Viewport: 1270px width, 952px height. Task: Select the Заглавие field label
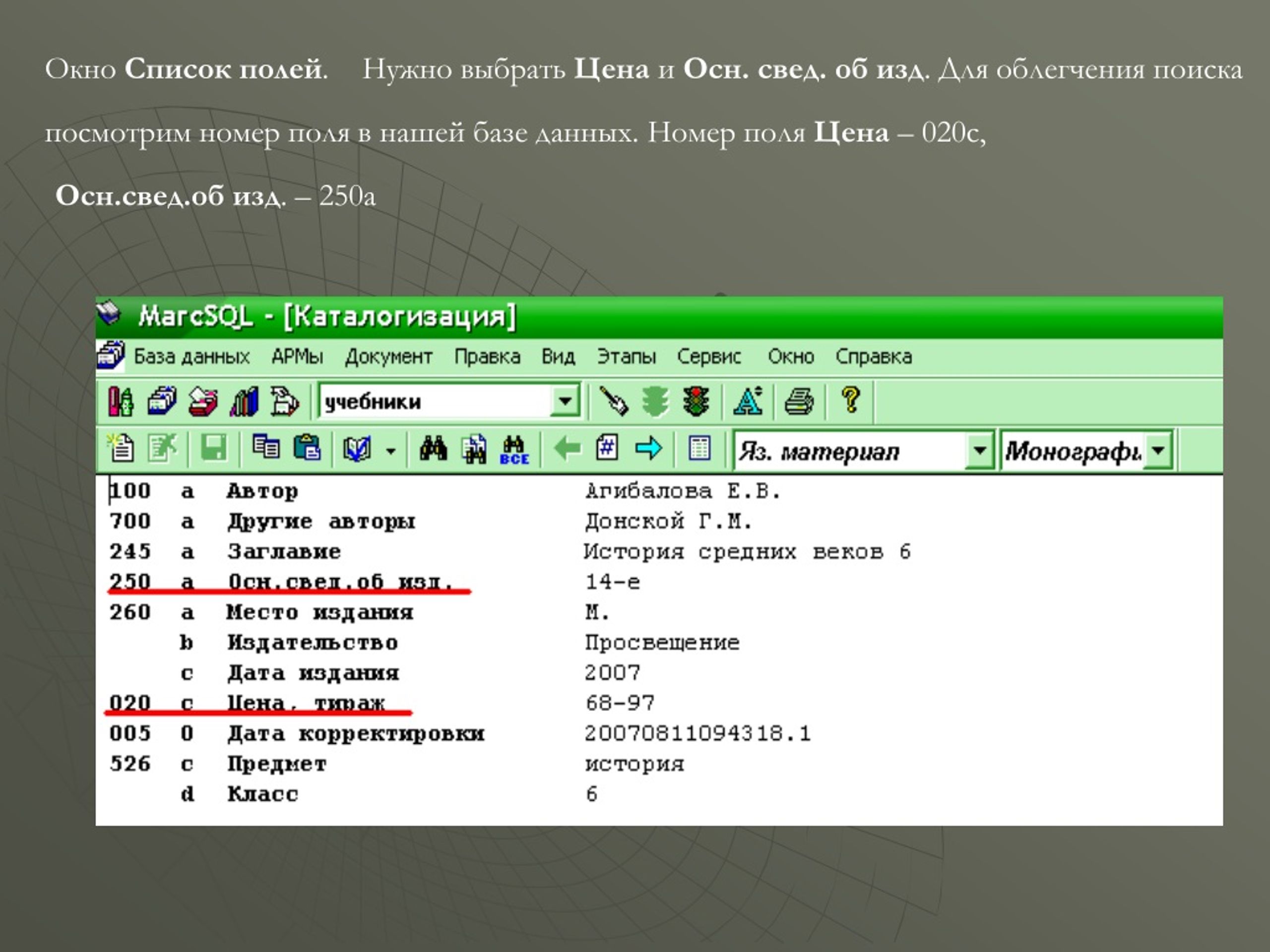[x=284, y=552]
